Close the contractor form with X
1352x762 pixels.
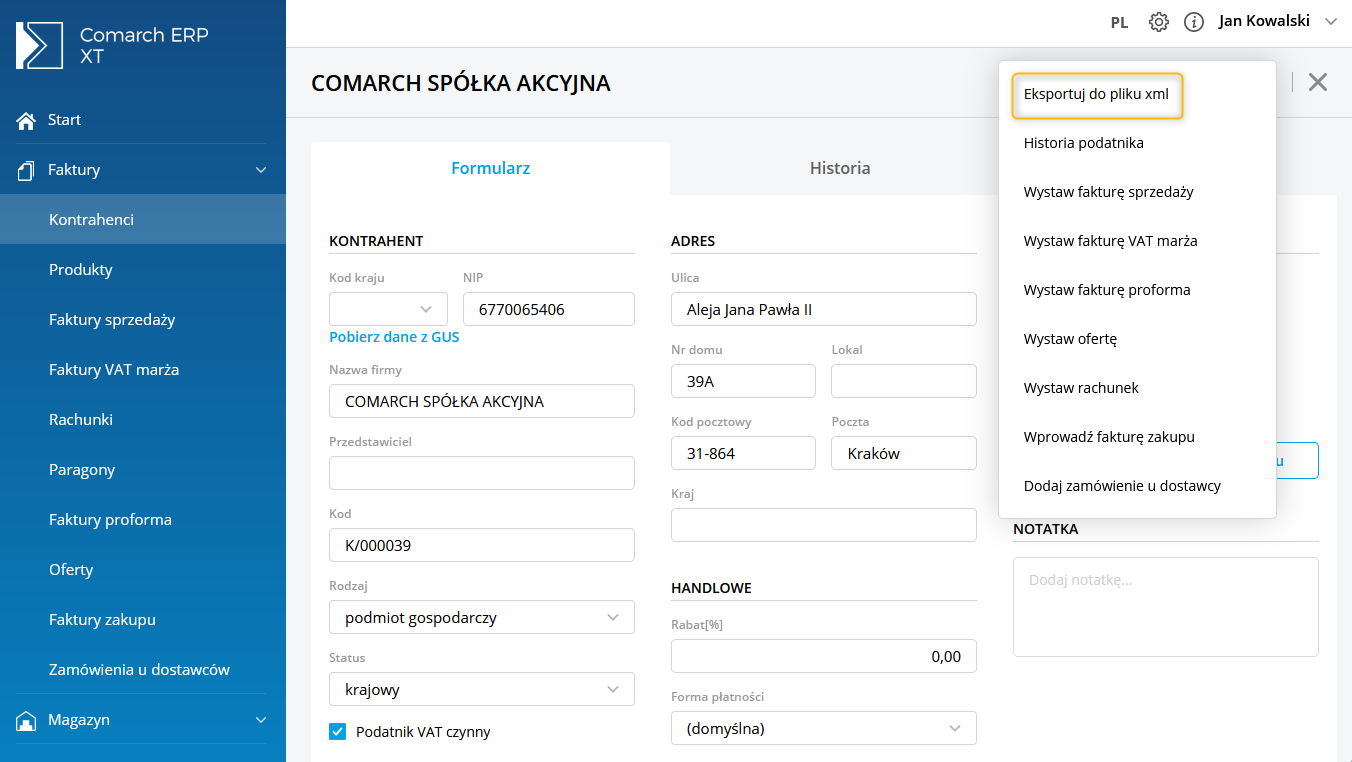(1318, 82)
